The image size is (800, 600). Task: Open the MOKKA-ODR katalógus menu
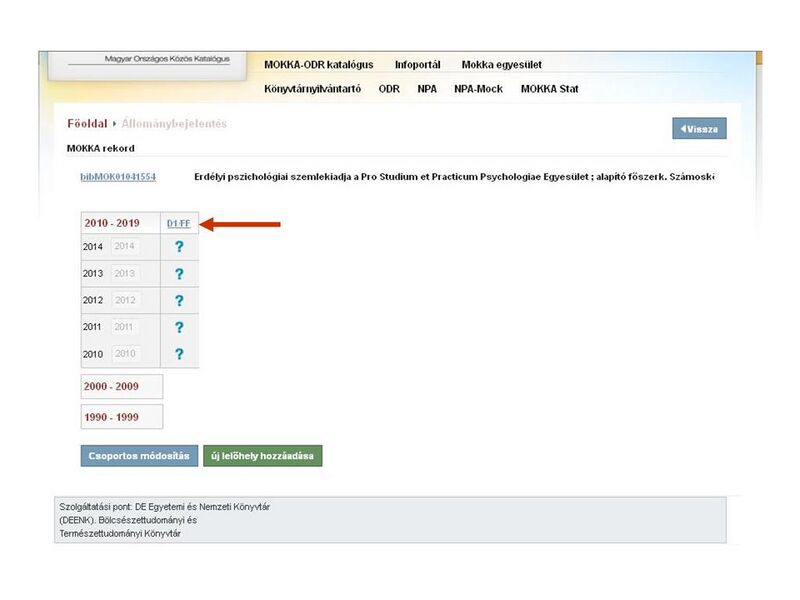318,65
